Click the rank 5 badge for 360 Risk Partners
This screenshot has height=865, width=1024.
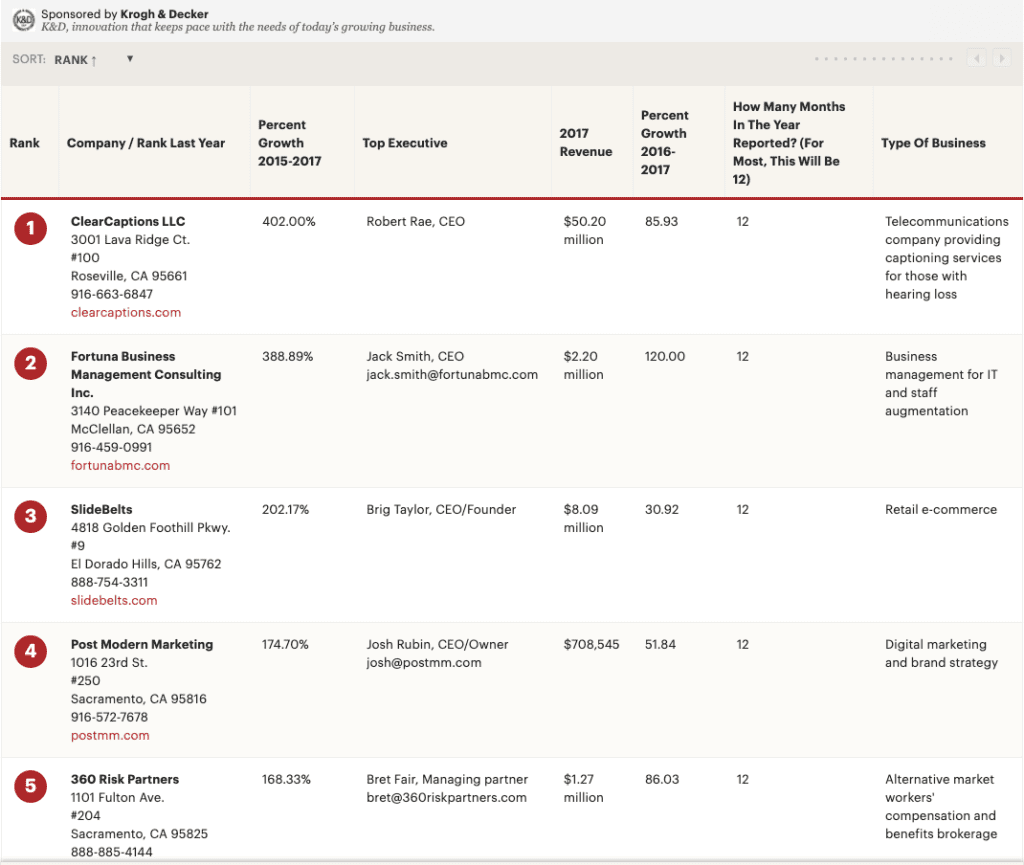click(31, 786)
